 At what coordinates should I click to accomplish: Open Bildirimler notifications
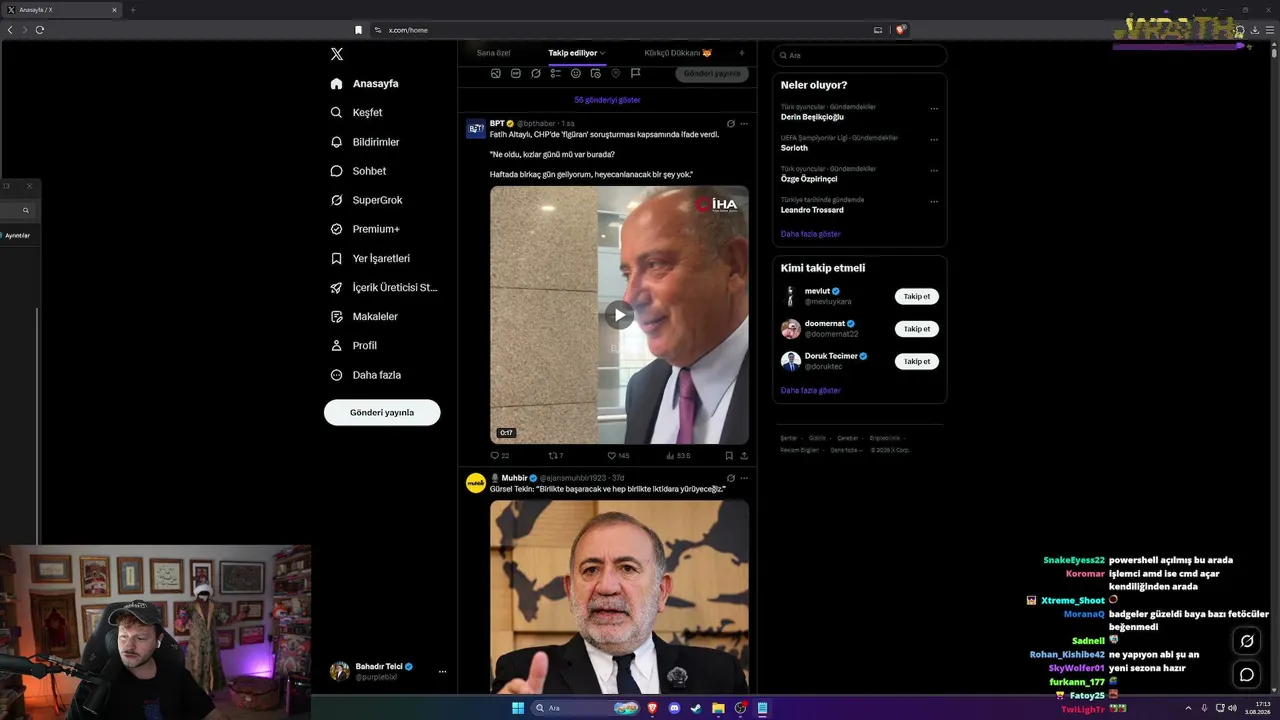click(365, 142)
